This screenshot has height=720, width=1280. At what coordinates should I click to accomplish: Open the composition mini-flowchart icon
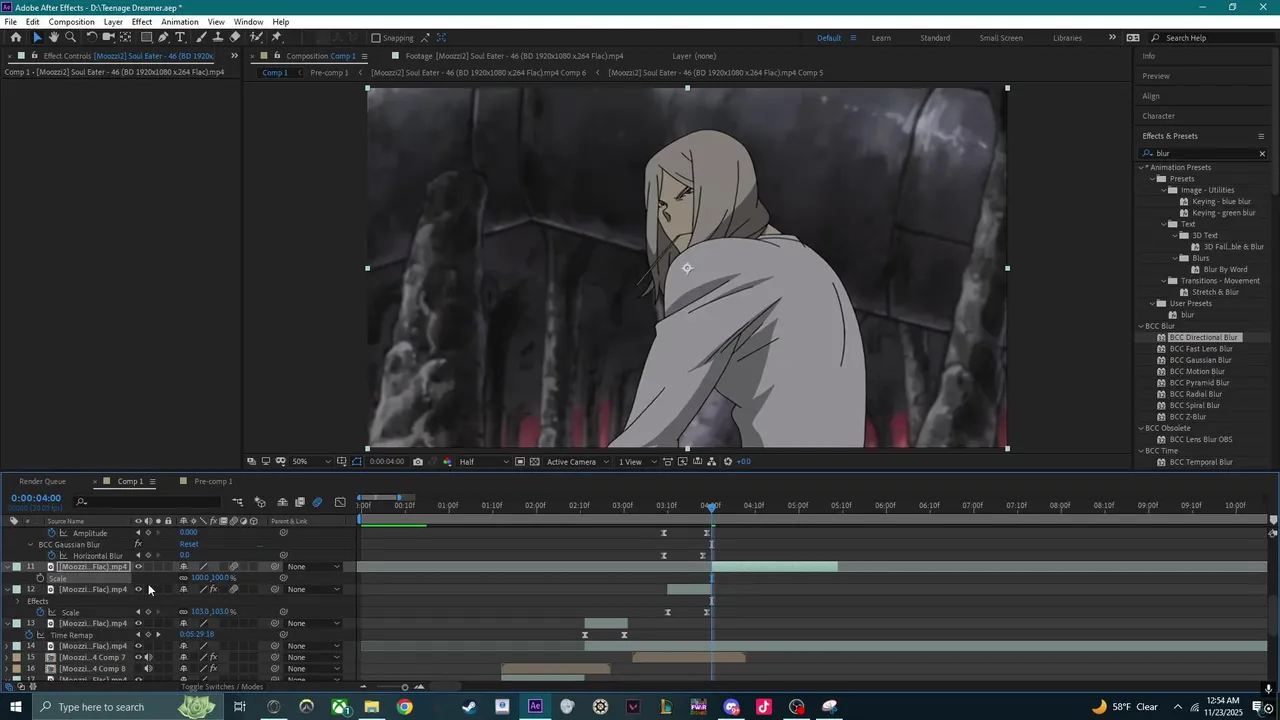[x=238, y=502]
